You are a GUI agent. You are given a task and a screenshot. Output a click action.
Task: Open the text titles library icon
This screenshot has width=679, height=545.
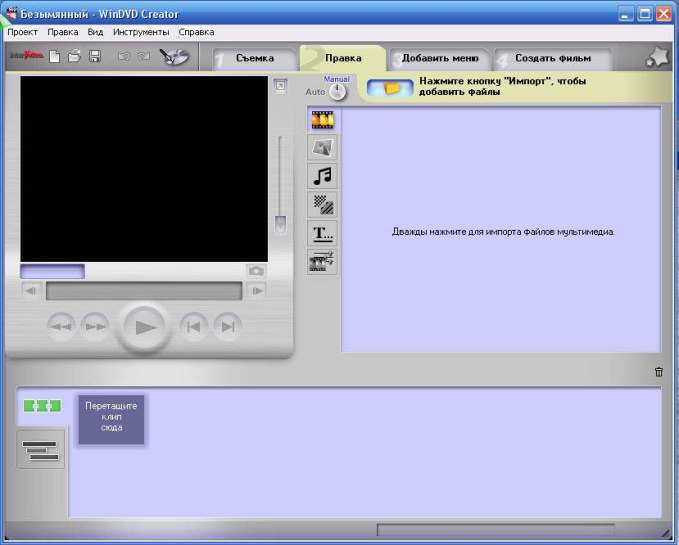pyautogui.click(x=323, y=233)
